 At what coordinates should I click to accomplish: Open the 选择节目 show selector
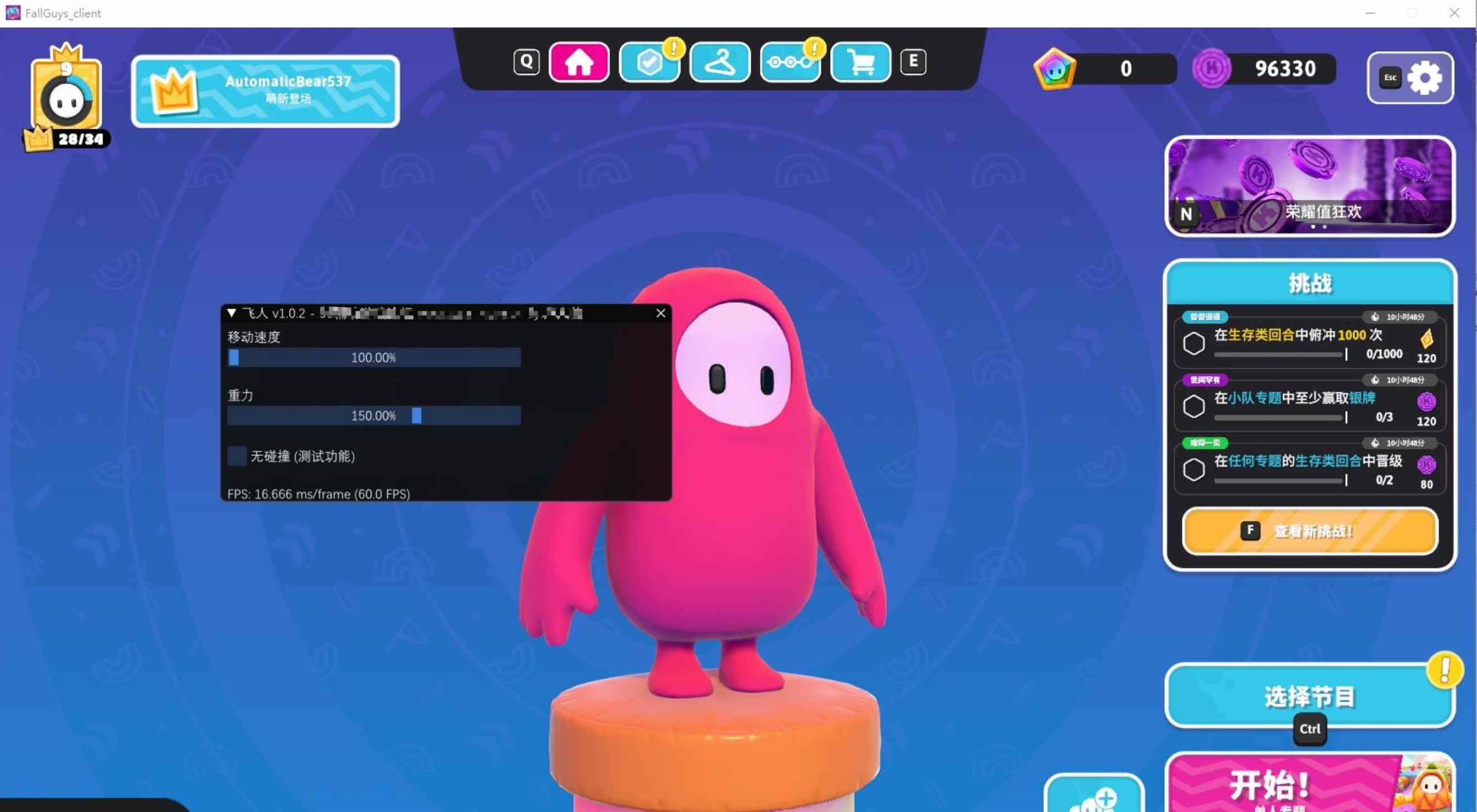point(1310,696)
